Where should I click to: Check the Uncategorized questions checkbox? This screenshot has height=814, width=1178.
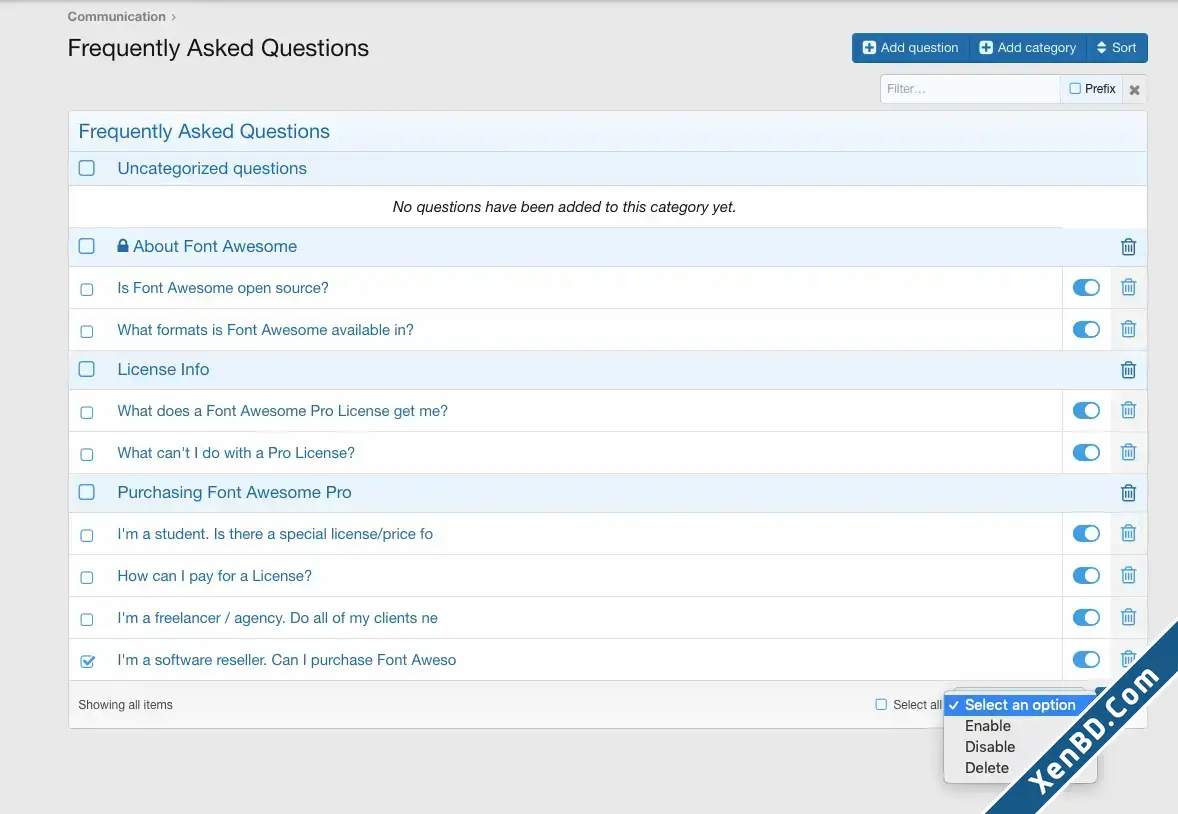(87, 168)
